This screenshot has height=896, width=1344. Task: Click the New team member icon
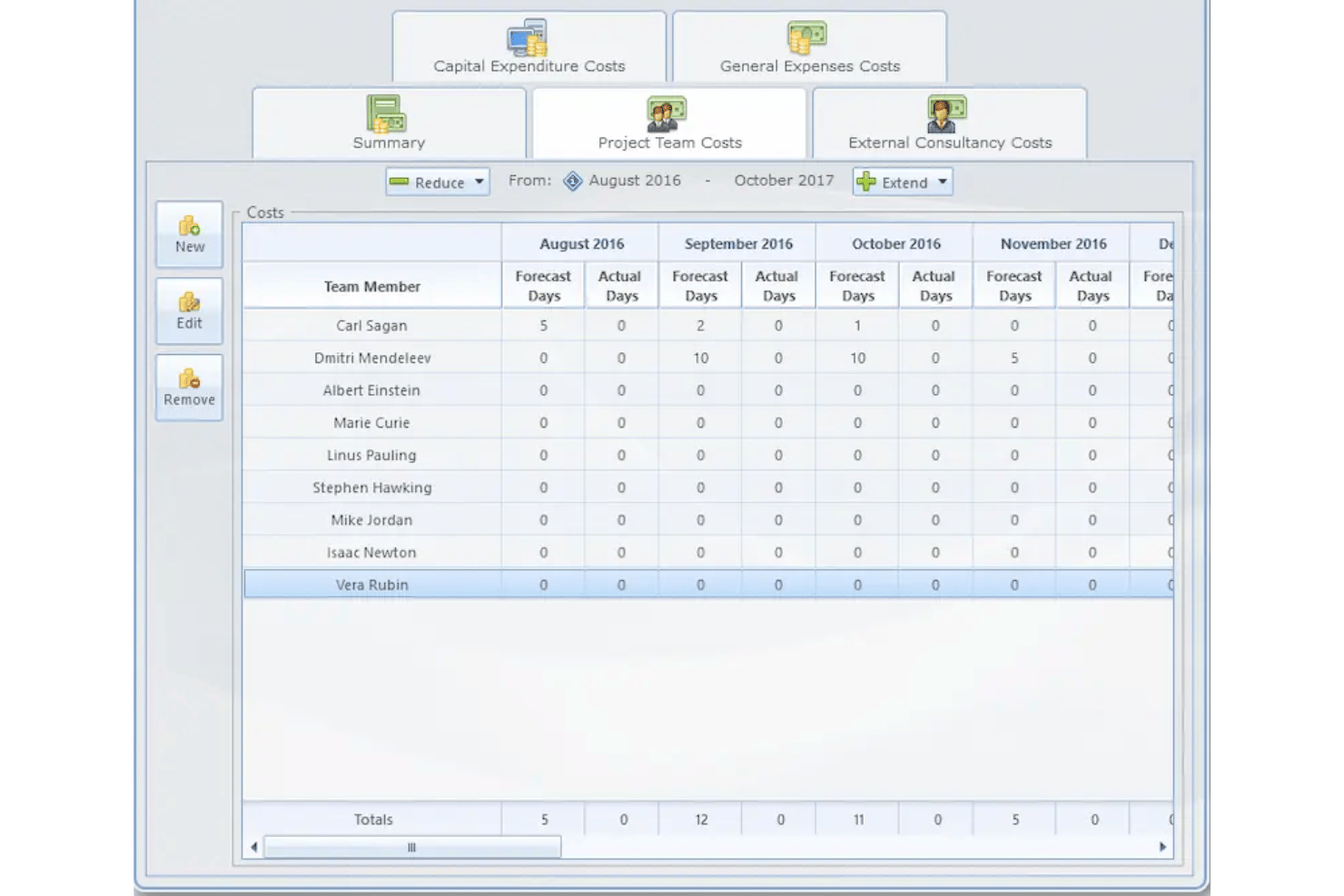(189, 225)
